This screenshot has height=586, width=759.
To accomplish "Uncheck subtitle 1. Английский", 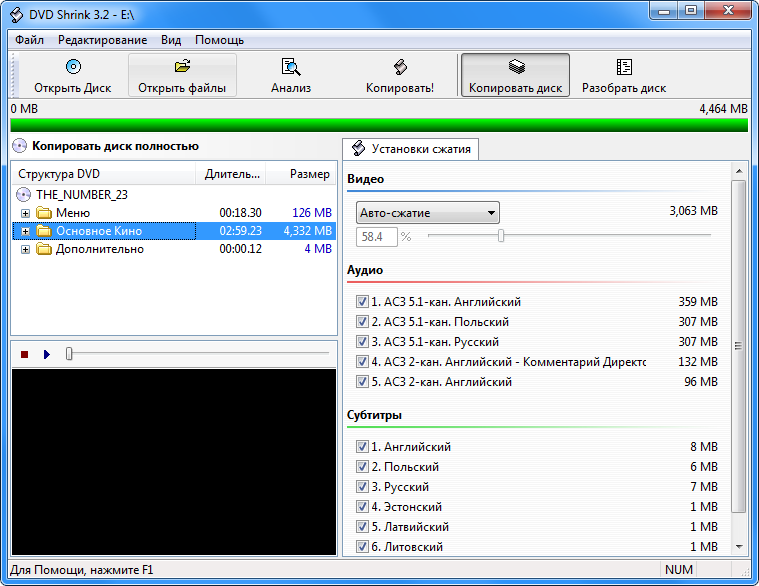I will tap(362, 447).
